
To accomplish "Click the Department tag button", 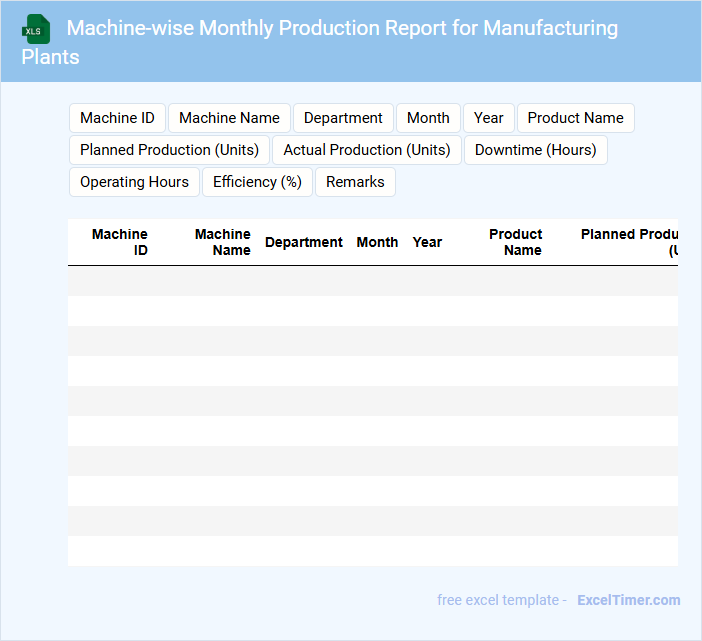I will (x=343, y=118).
